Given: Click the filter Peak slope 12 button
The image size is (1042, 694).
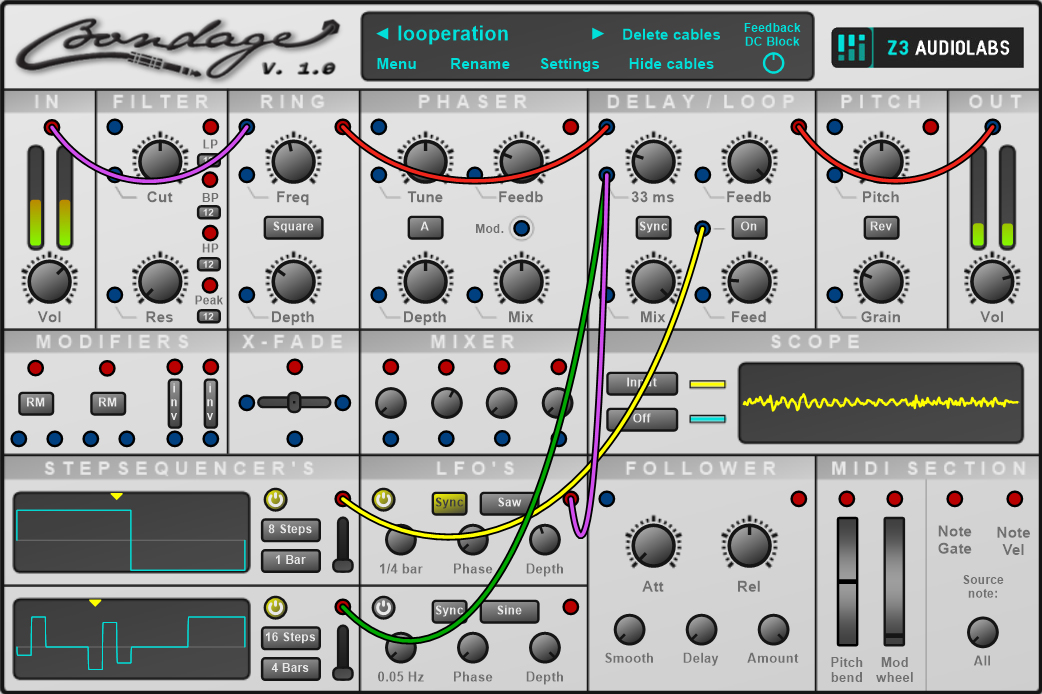Looking at the screenshot, I should click(209, 316).
